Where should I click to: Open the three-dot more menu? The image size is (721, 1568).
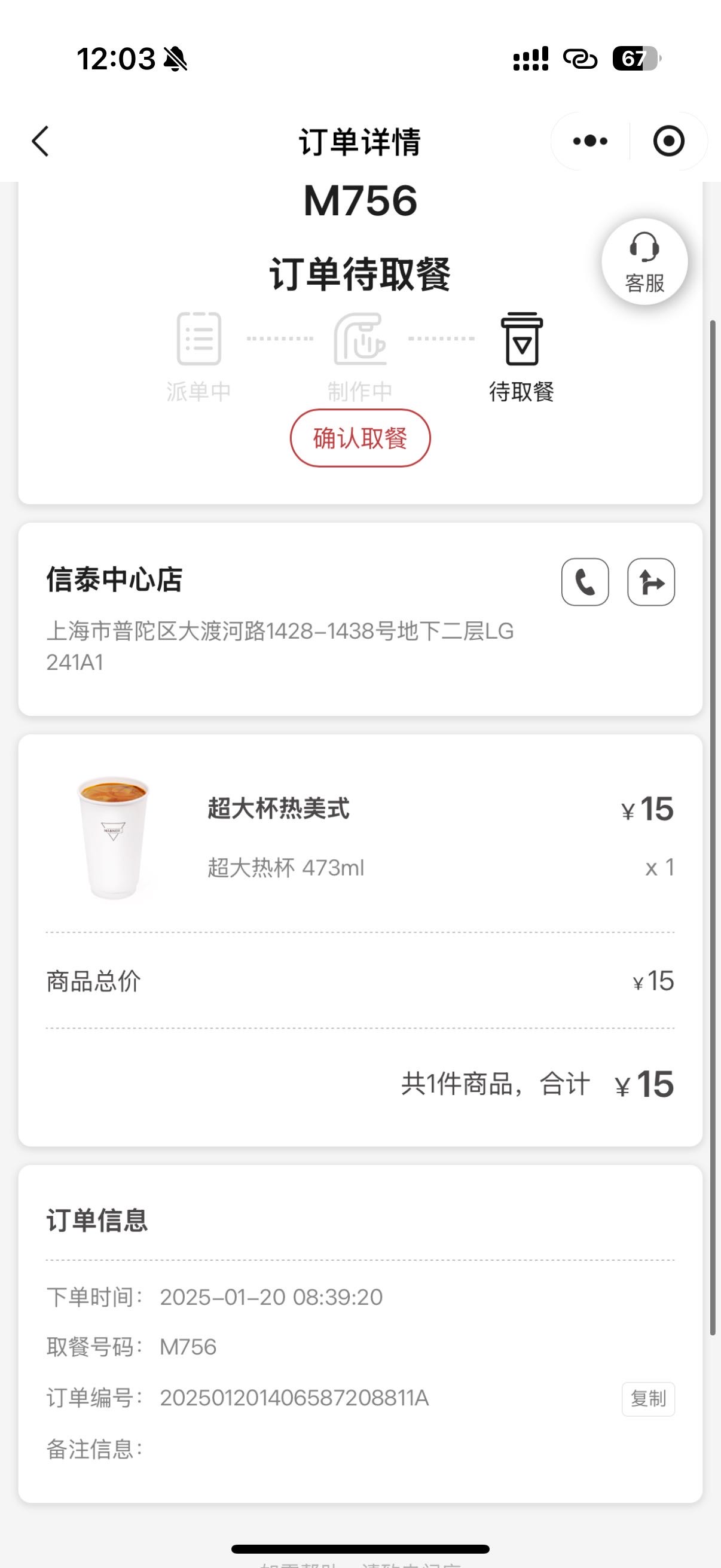coord(590,141)
